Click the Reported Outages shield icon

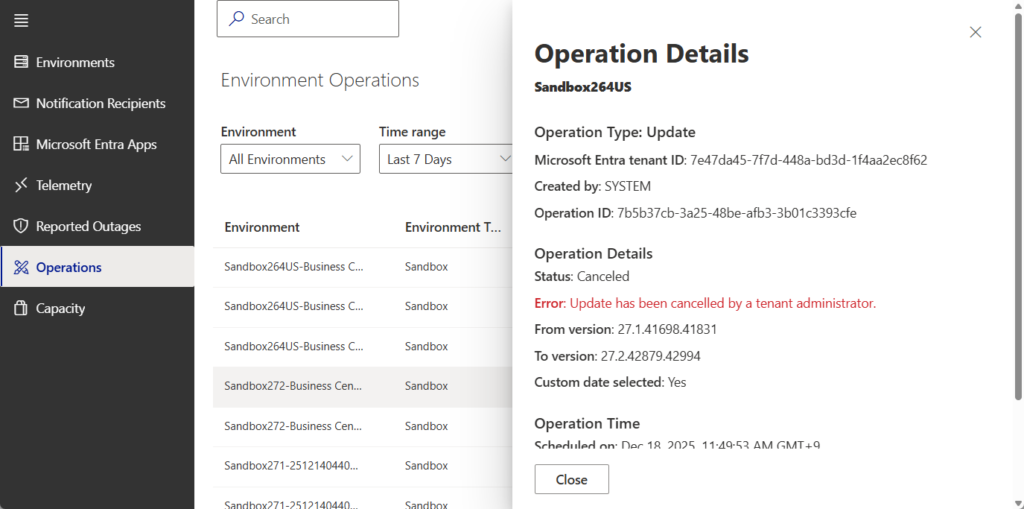(21, 226)
